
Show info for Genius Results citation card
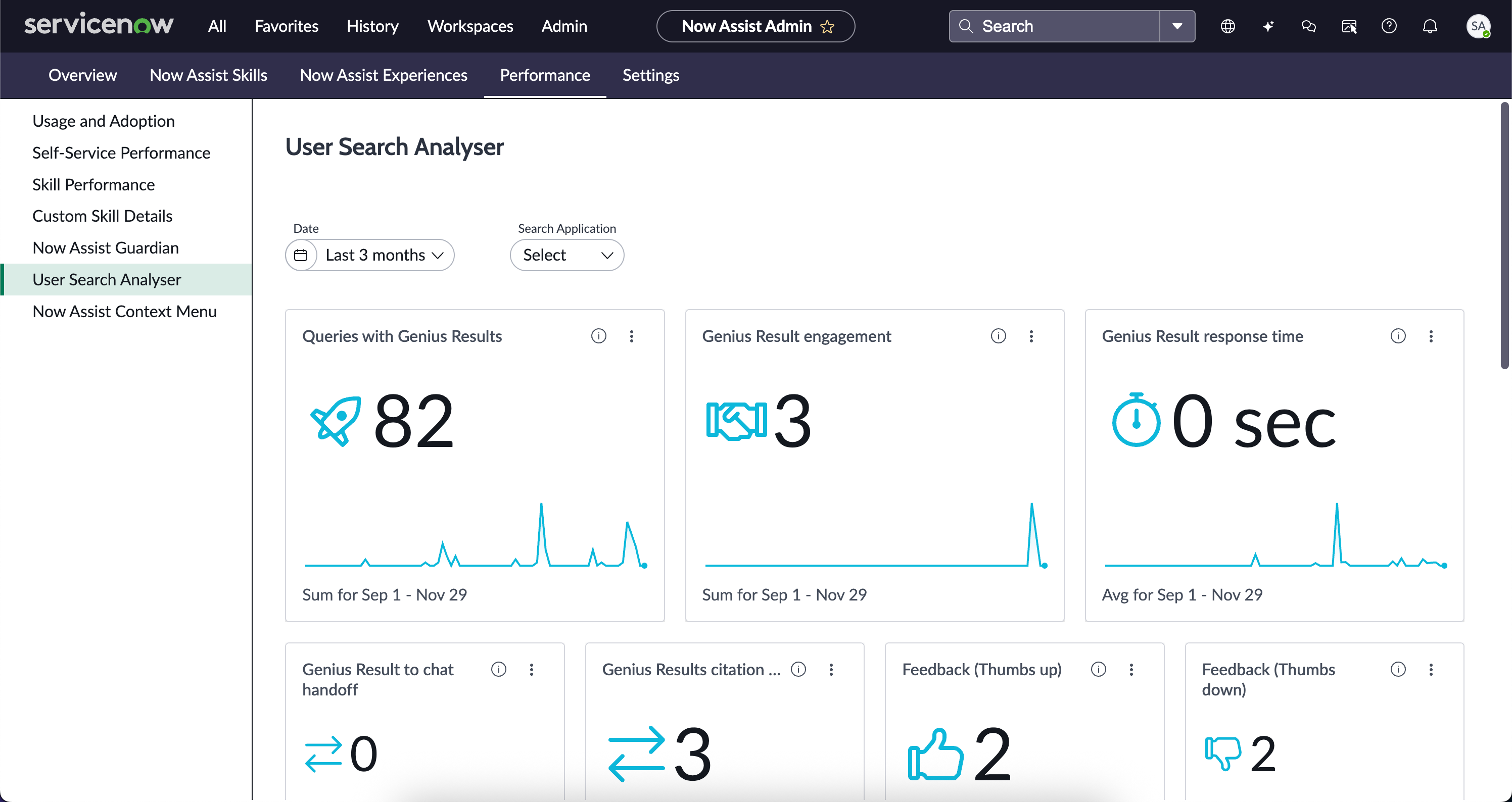pyautogui.click(x=798, y=669)
